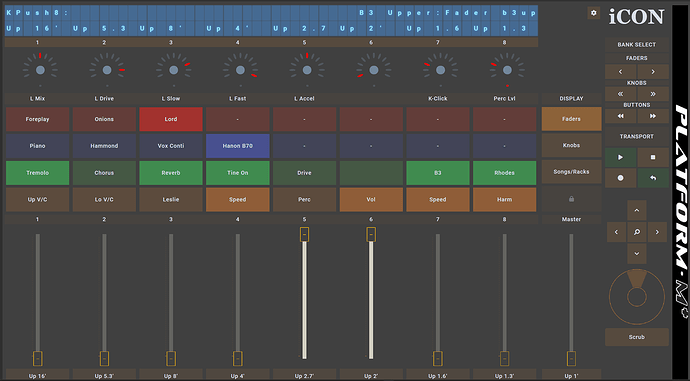This screenshot has height=381, width=690.
Task: Click the zoom magnifier button
Action: point(637,232)
